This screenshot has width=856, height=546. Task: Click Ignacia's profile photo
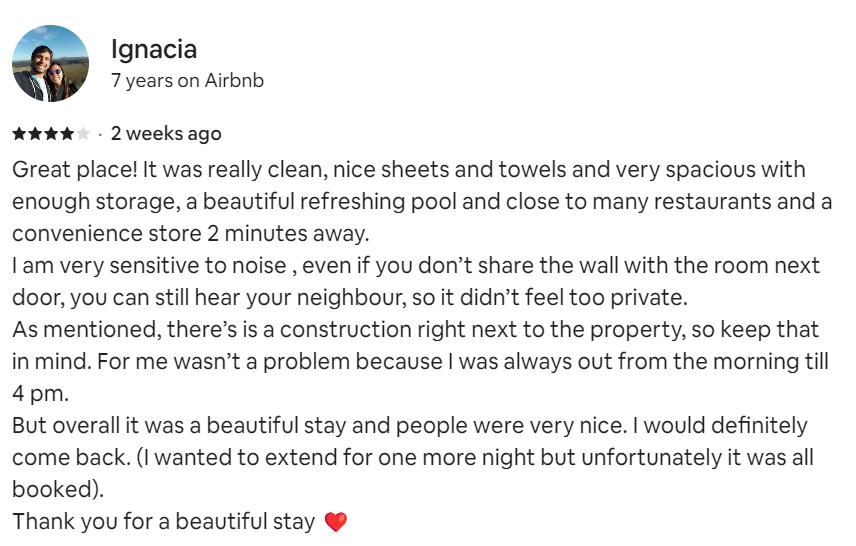pos(50,63)
